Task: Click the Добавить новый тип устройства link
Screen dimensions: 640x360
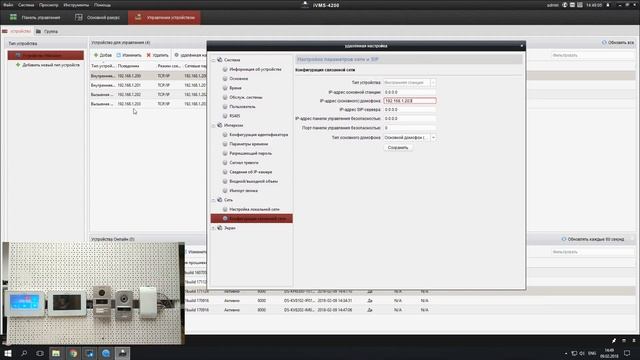Action: click(47, 65)
